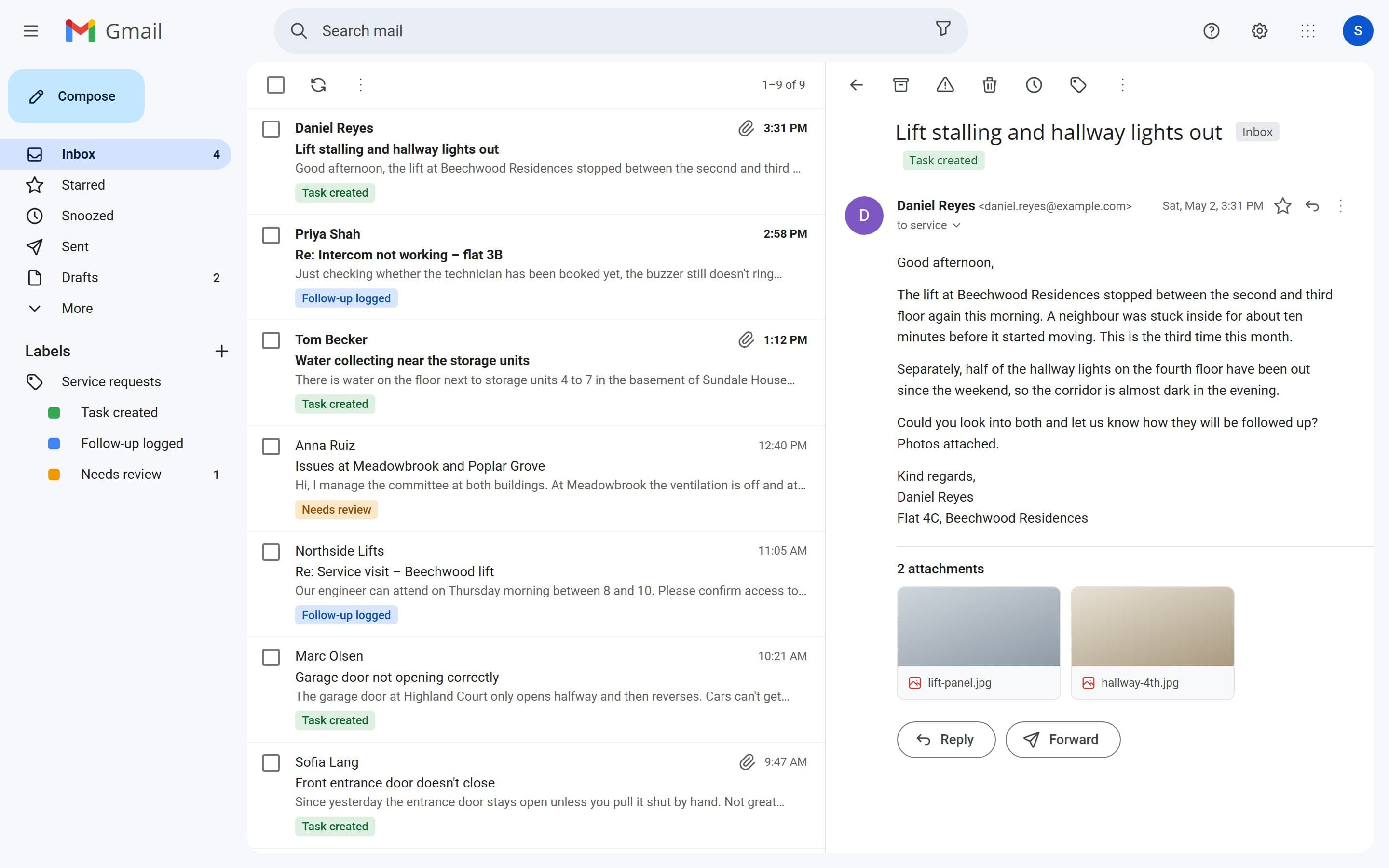Screen dimensions: 1389x868
Task: Delete the open email with trash icon
Action: pos(990,85)
